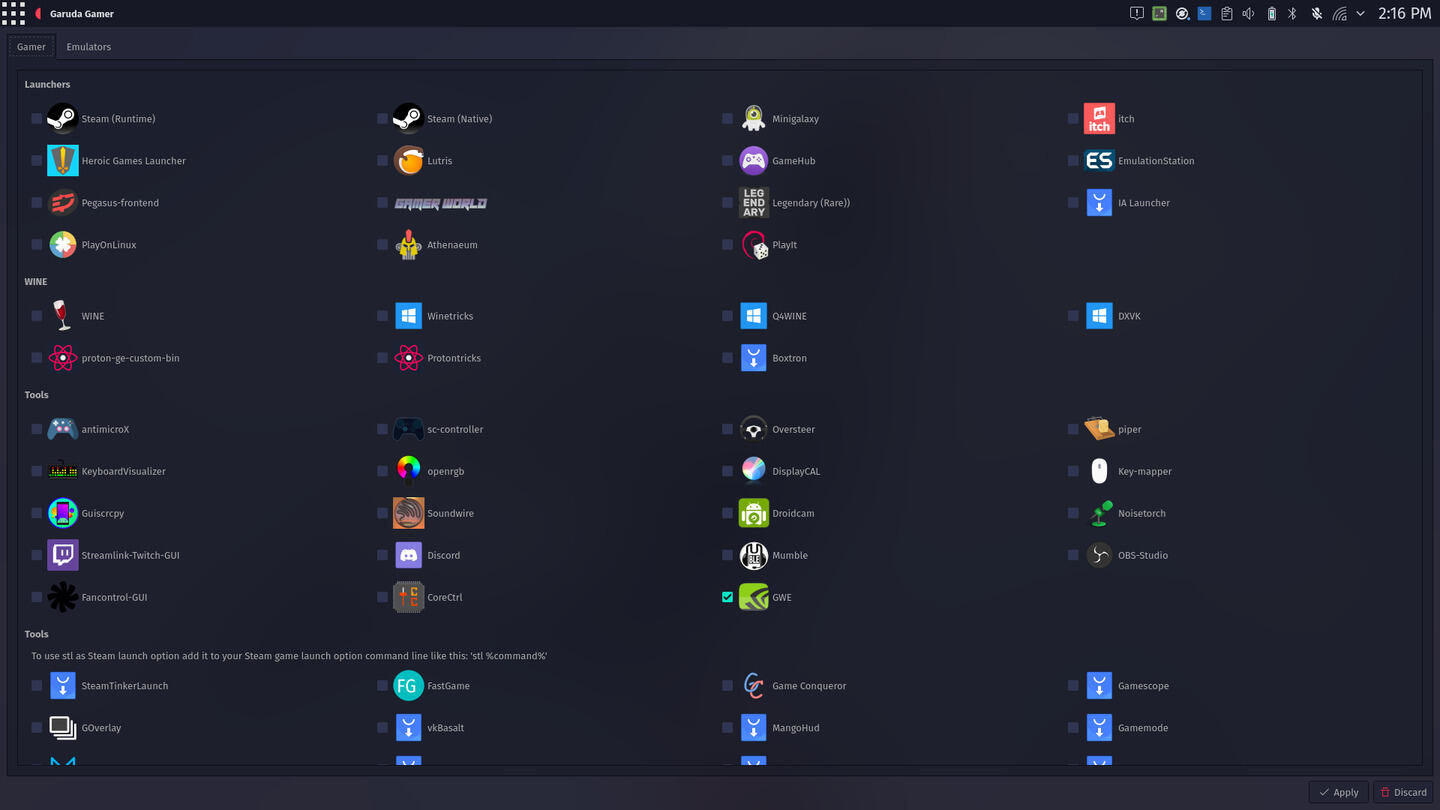Image resolution: width=1440 pixels, height=810 pixels.
Task: Click the Apply button
Action: (1338, 792)
